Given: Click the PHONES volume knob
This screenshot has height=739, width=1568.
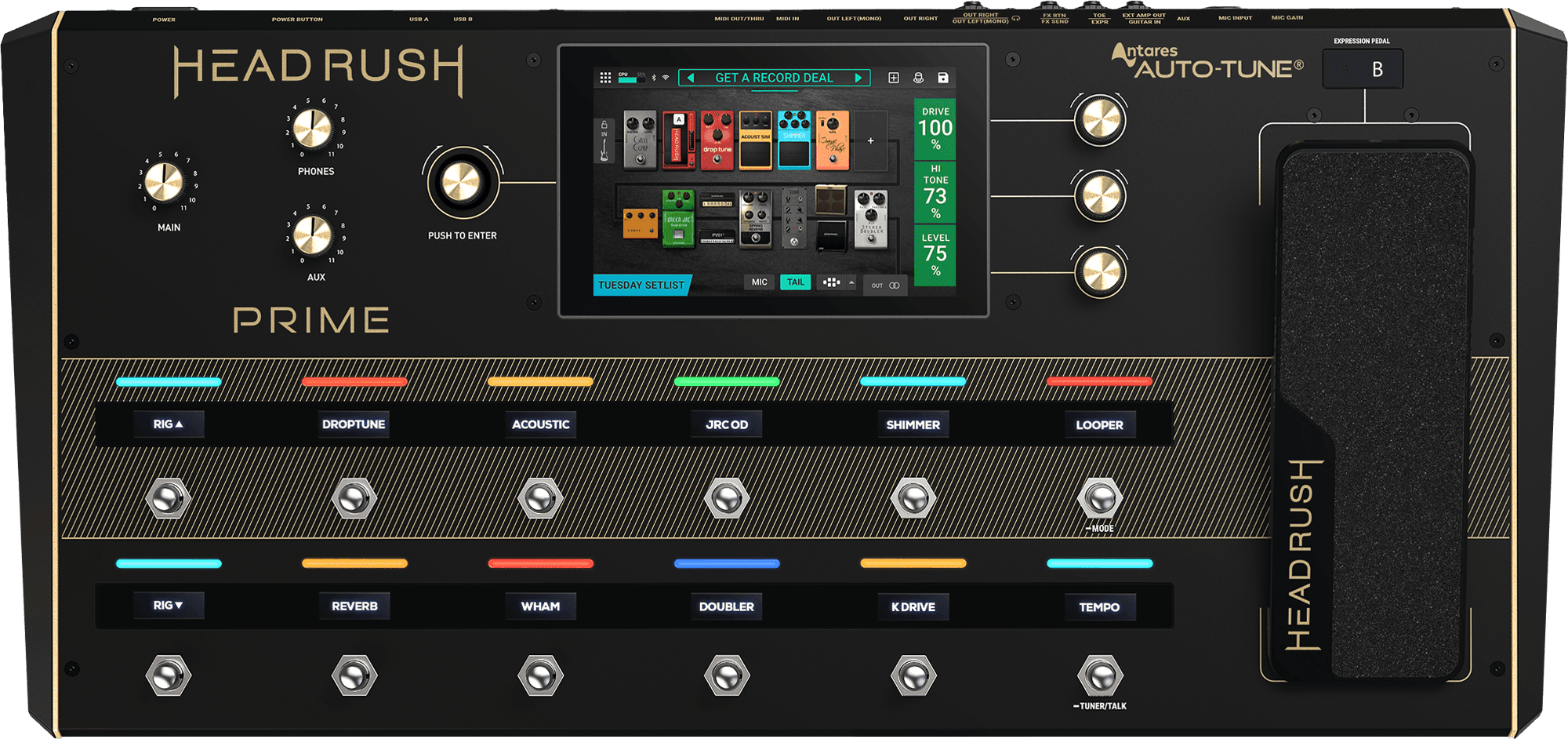Looking at the screenshot, I should 312,128.
